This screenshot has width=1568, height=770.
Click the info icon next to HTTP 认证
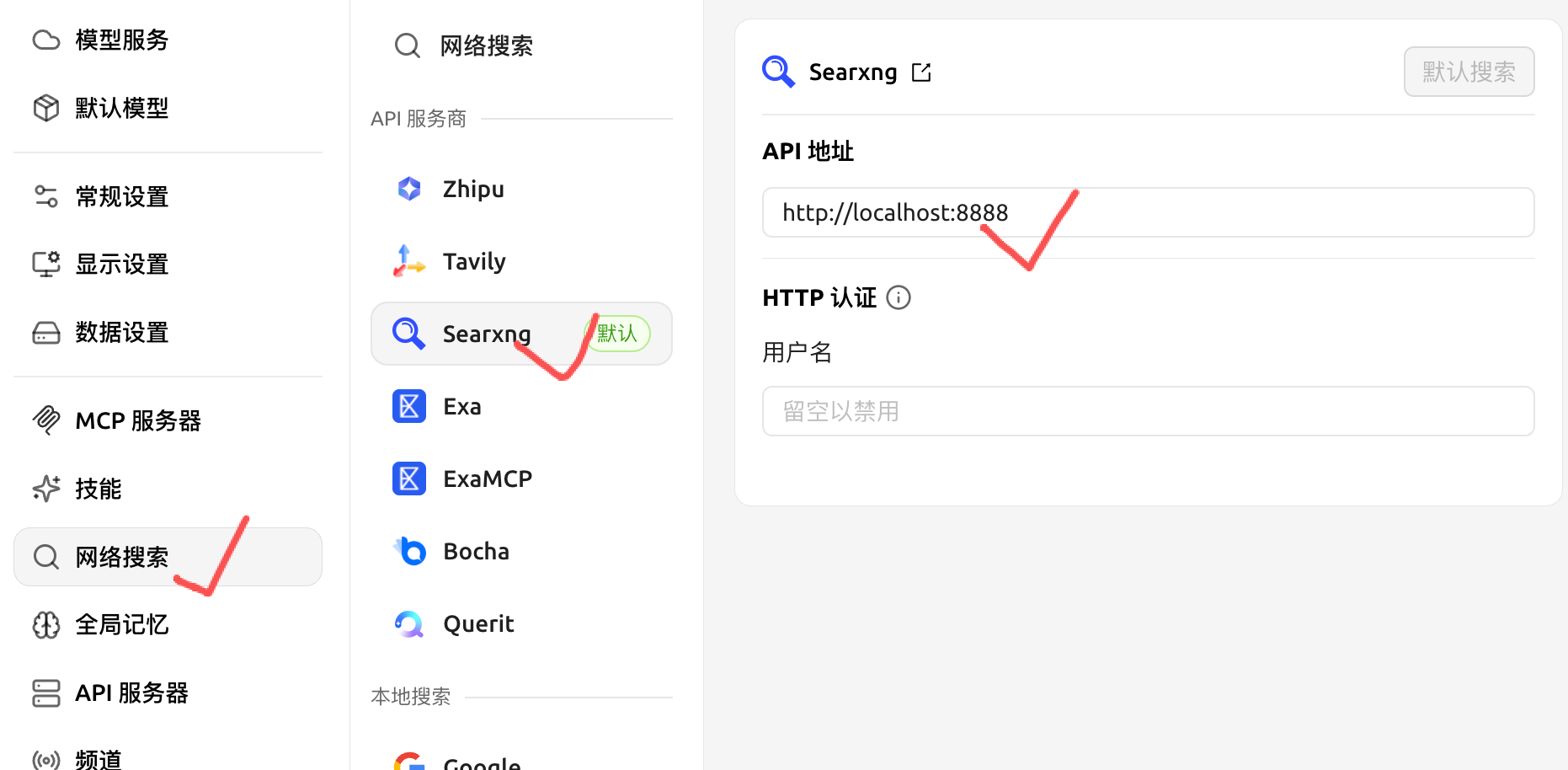tap(899, 297)
